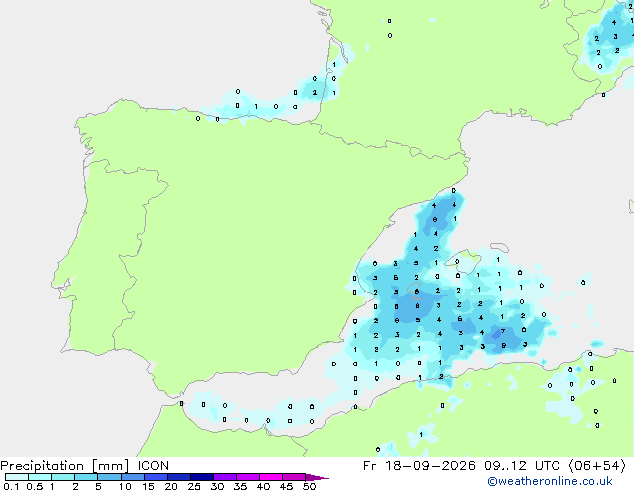Viewport: 634px width, 490px height.
Task: Click the forecast date 18-09-2026 label
Action: pos(431,466)
